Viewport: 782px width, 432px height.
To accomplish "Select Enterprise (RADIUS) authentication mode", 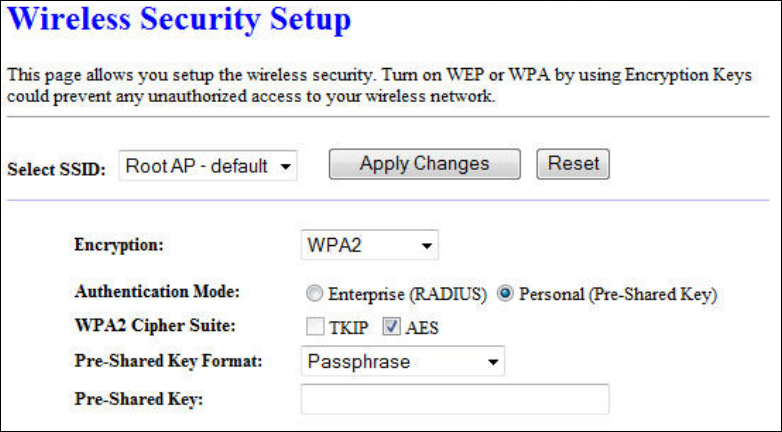I will click(315, 295).
